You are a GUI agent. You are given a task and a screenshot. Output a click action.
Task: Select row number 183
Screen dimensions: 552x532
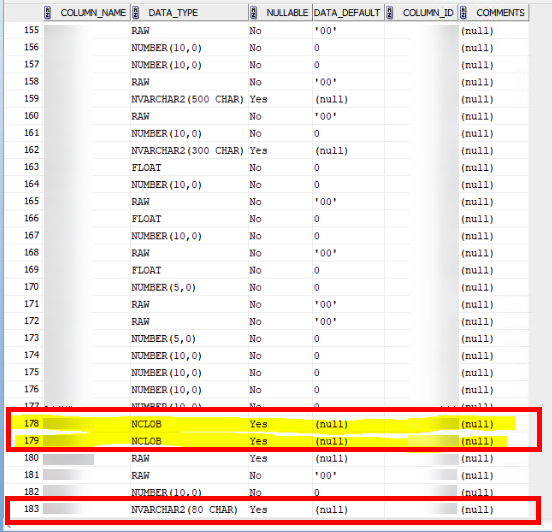31,509
